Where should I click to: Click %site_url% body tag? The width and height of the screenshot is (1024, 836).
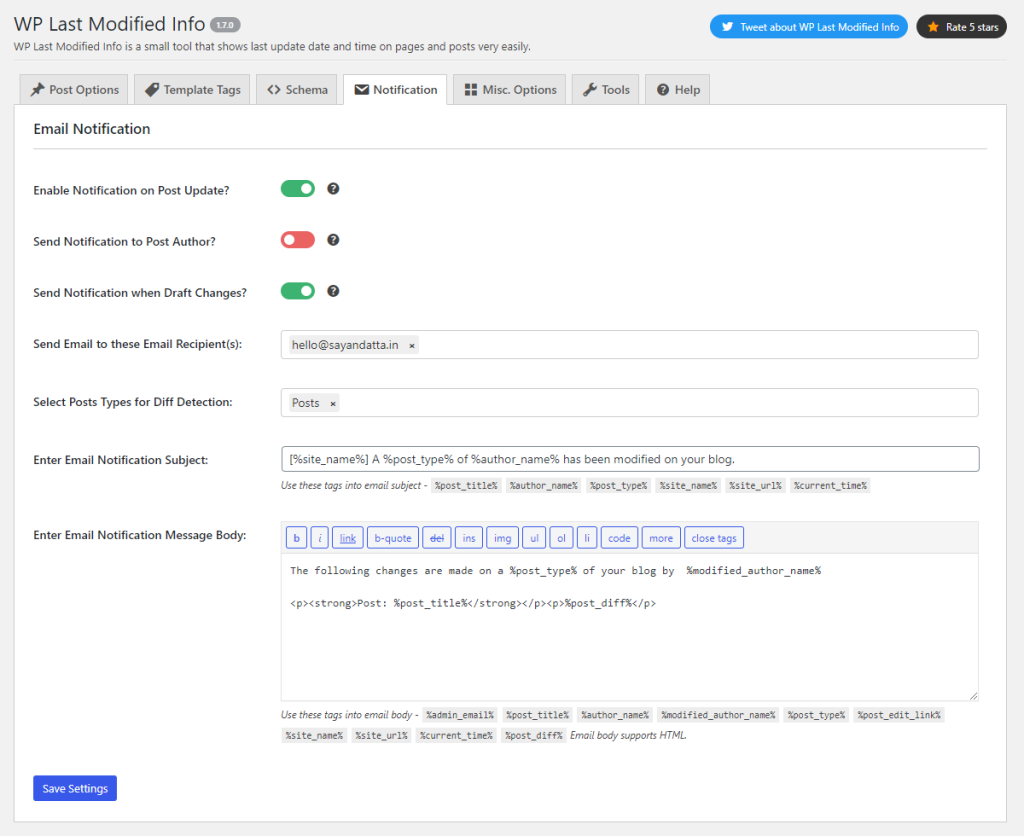point(381,735)
